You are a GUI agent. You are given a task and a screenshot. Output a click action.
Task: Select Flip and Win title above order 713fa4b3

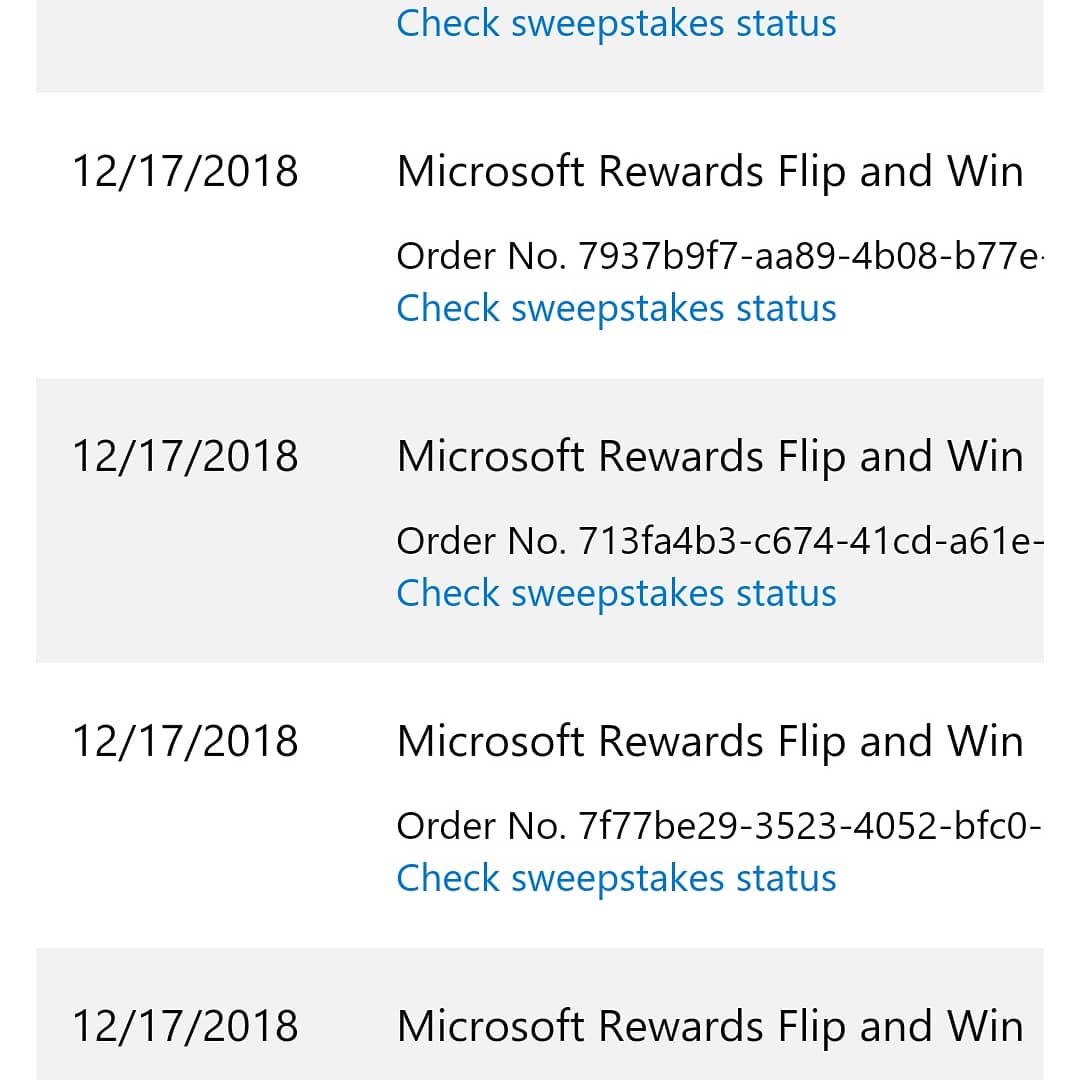point(710,457)
